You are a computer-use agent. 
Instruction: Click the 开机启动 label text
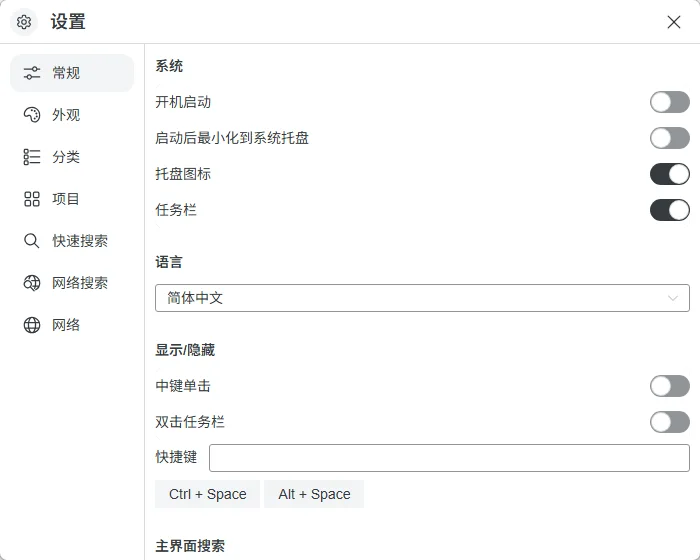183,102
